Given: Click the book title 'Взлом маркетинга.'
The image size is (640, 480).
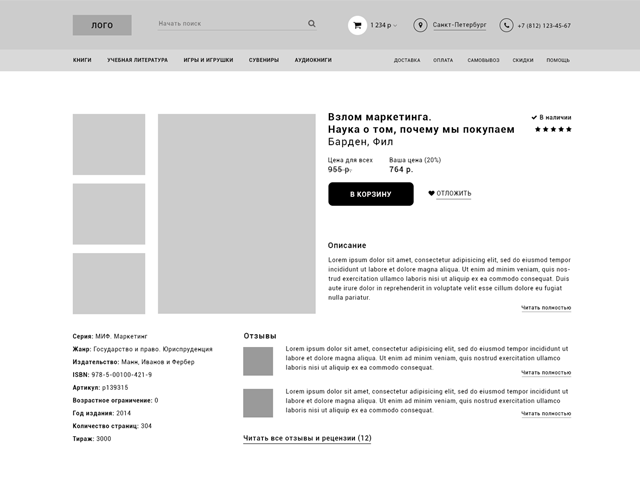Looking at the screenshot, I should click(380, 117).
